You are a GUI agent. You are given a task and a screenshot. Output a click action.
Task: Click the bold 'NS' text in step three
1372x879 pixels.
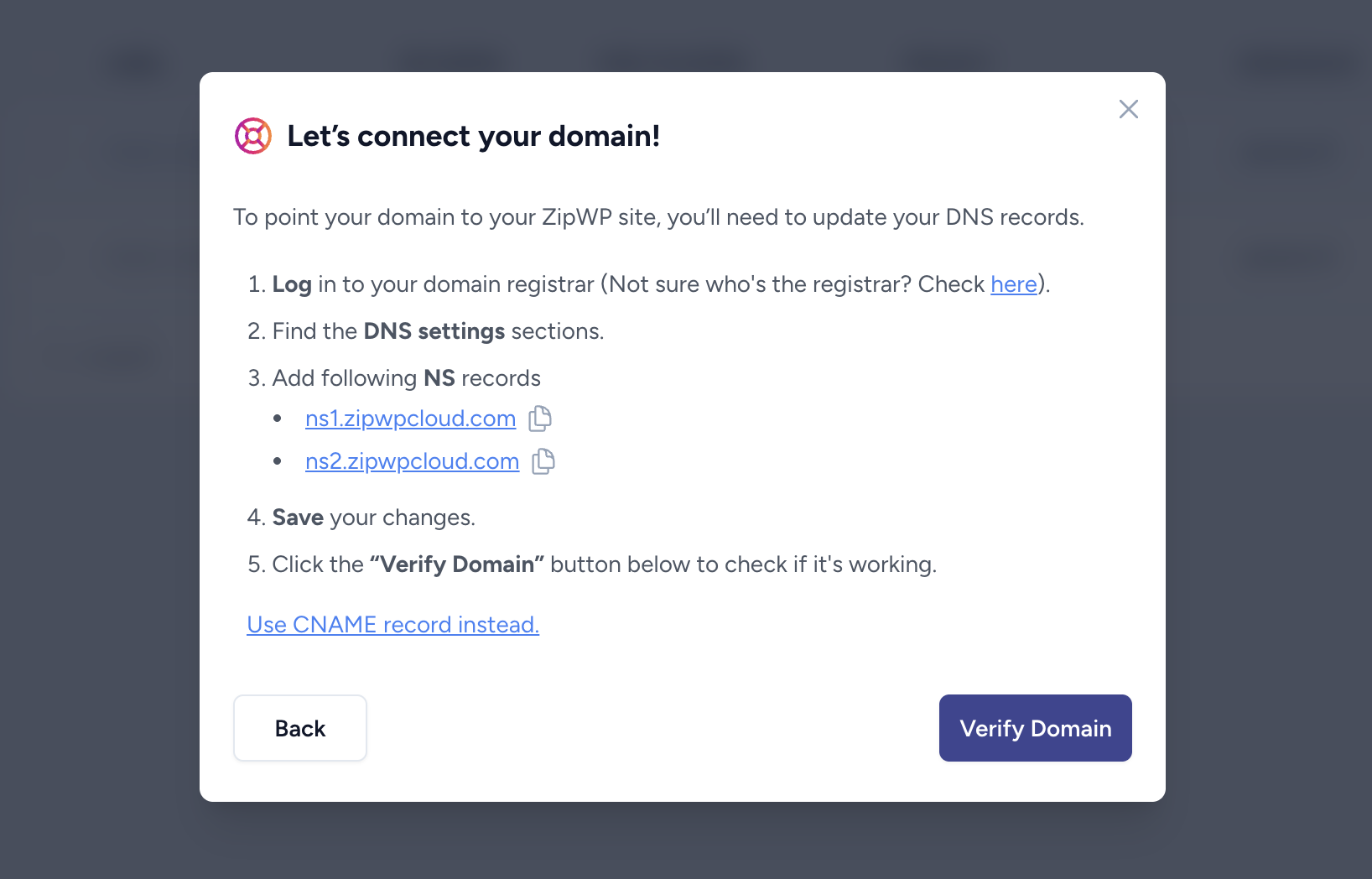439,378
